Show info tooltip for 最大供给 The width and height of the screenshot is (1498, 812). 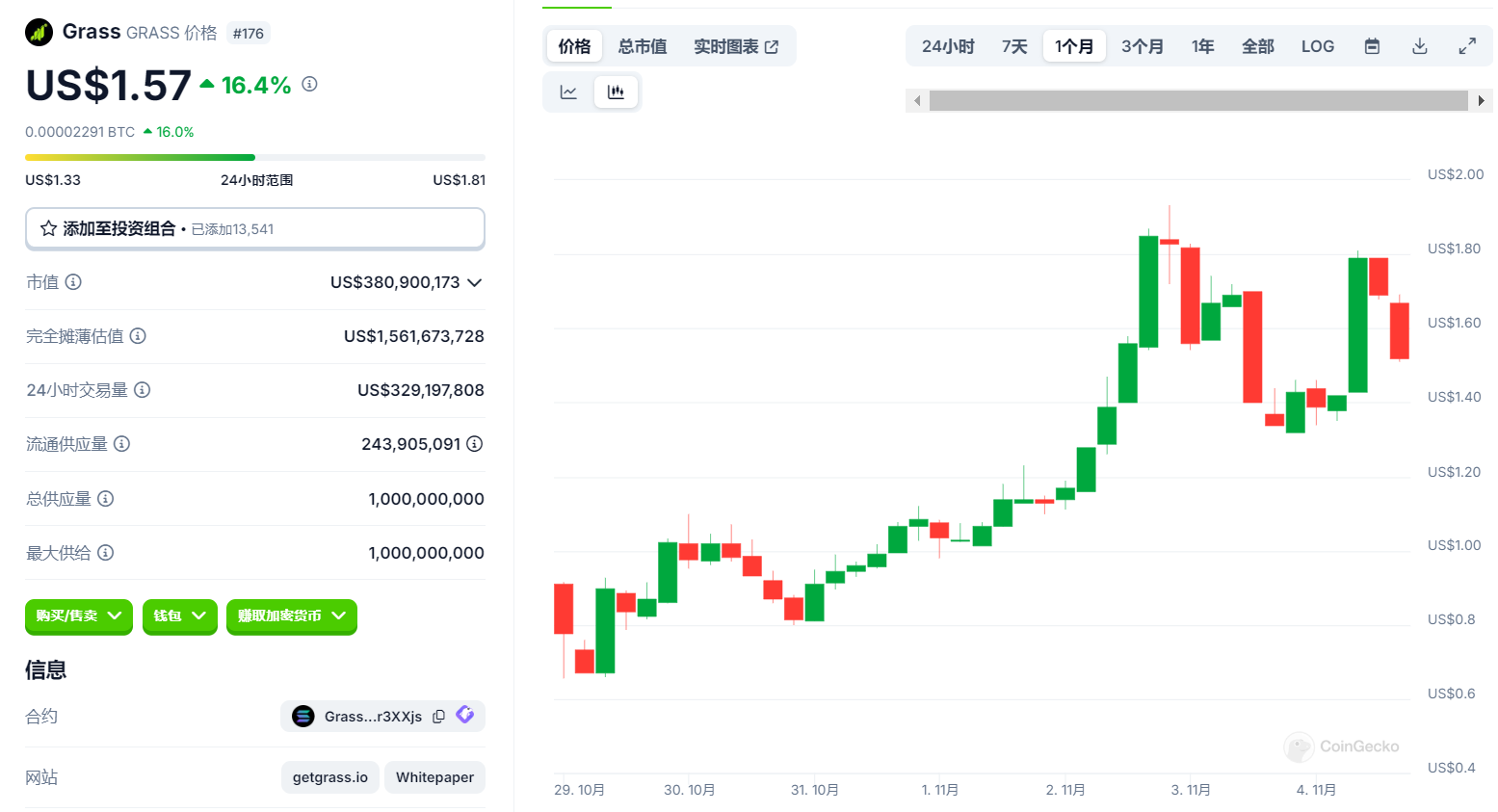(106, 553)
